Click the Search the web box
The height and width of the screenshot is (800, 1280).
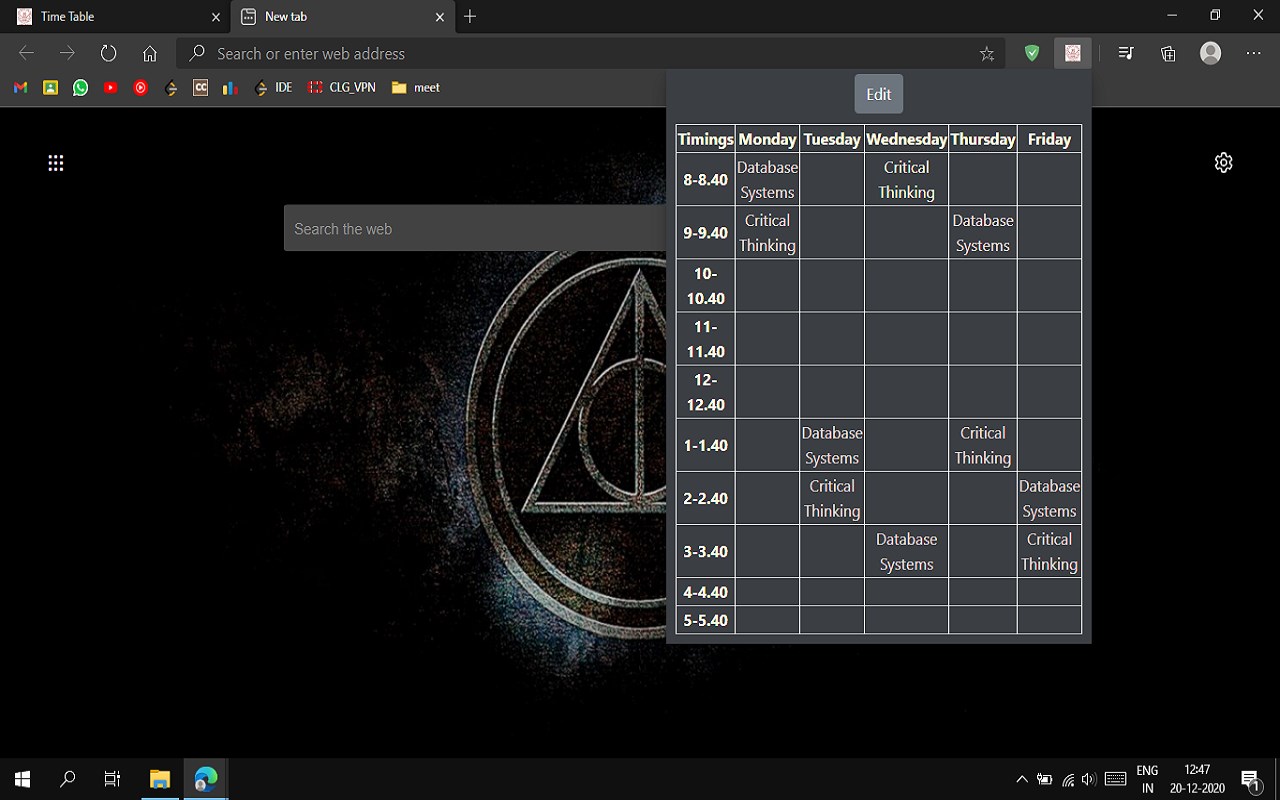(x=476, y=229)
